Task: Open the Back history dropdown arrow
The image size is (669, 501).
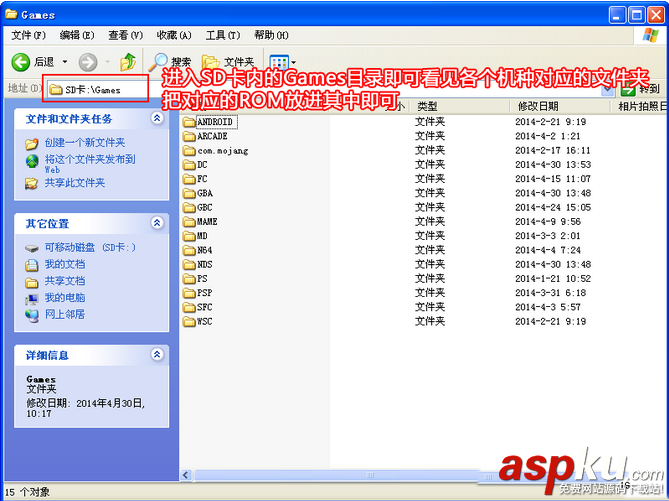Action: (x=65, y=62)
